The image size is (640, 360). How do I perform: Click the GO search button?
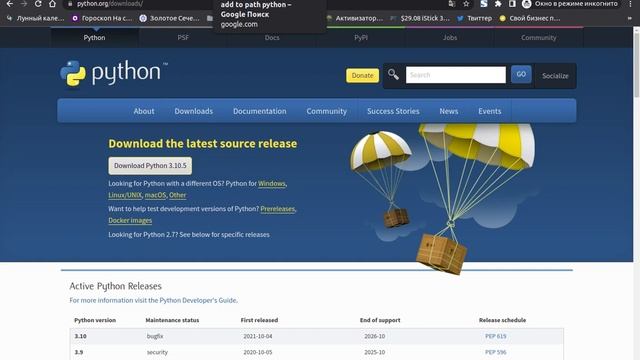tap(521, 74)
